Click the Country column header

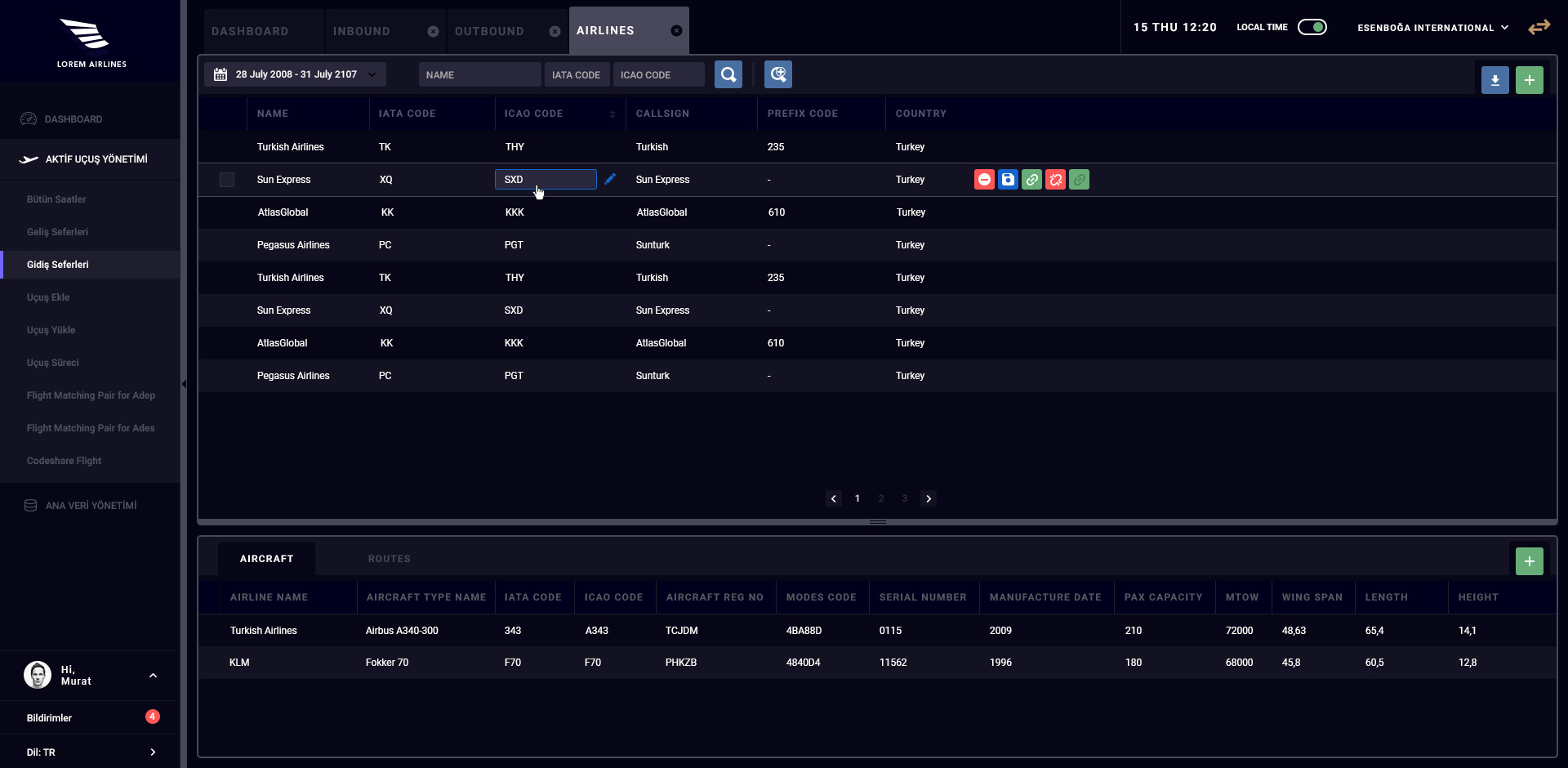920,114
